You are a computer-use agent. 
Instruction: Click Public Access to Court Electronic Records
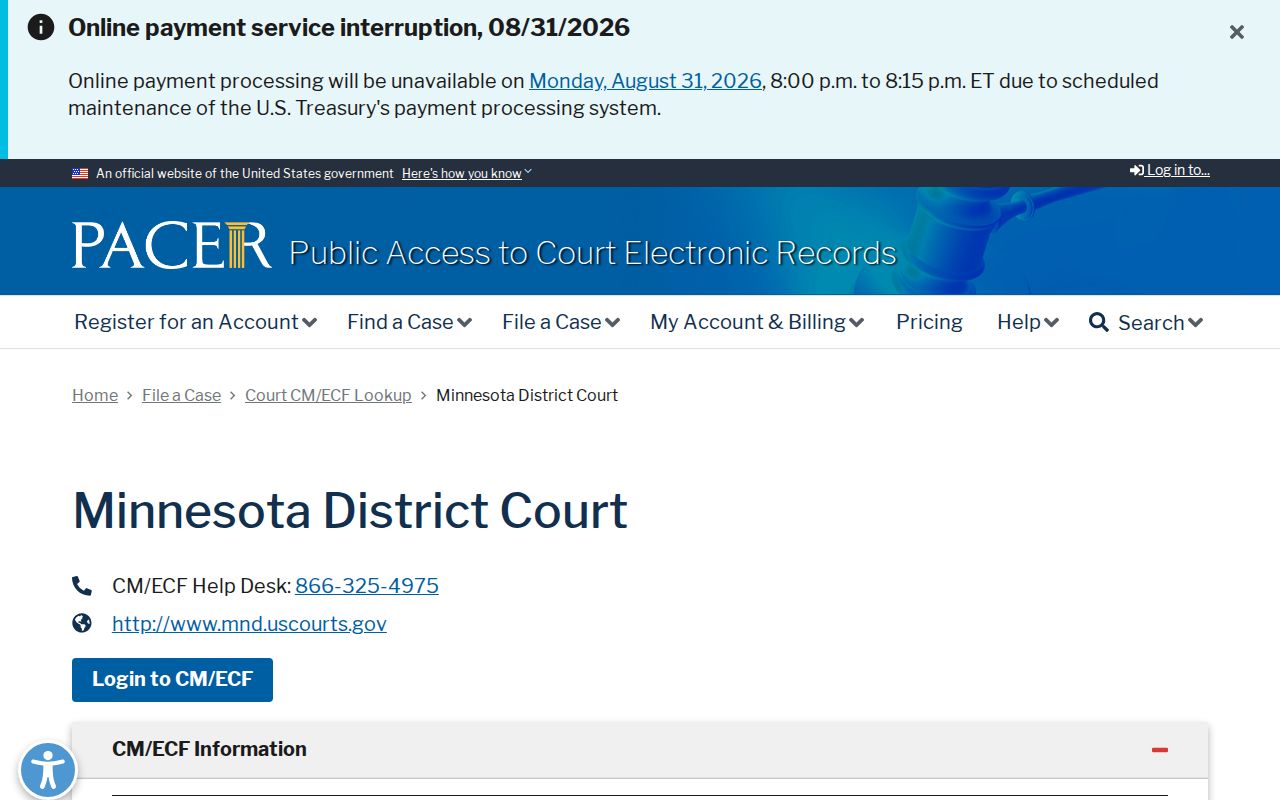(593, 253)
